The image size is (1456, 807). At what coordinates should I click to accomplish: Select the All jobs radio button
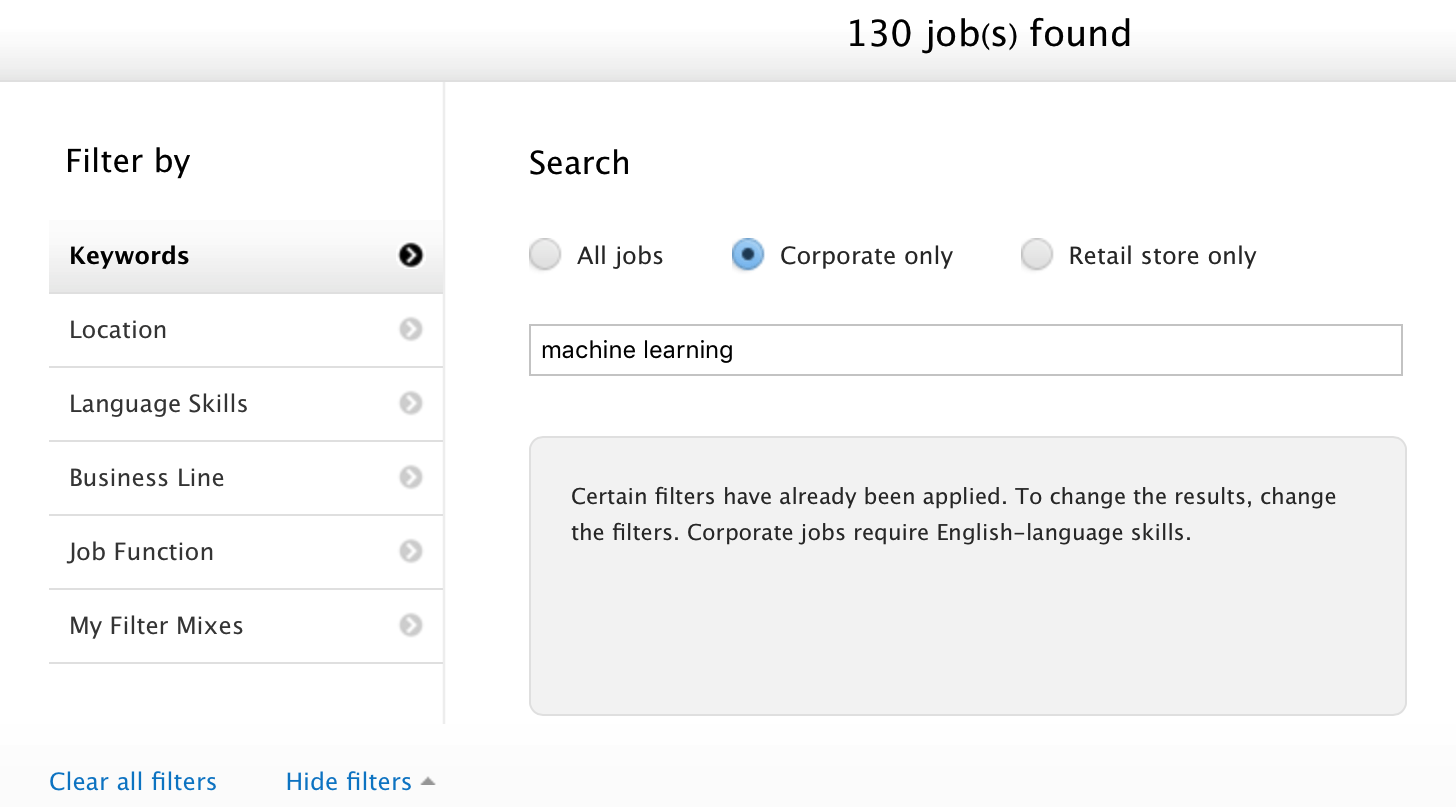pos(545,256)
